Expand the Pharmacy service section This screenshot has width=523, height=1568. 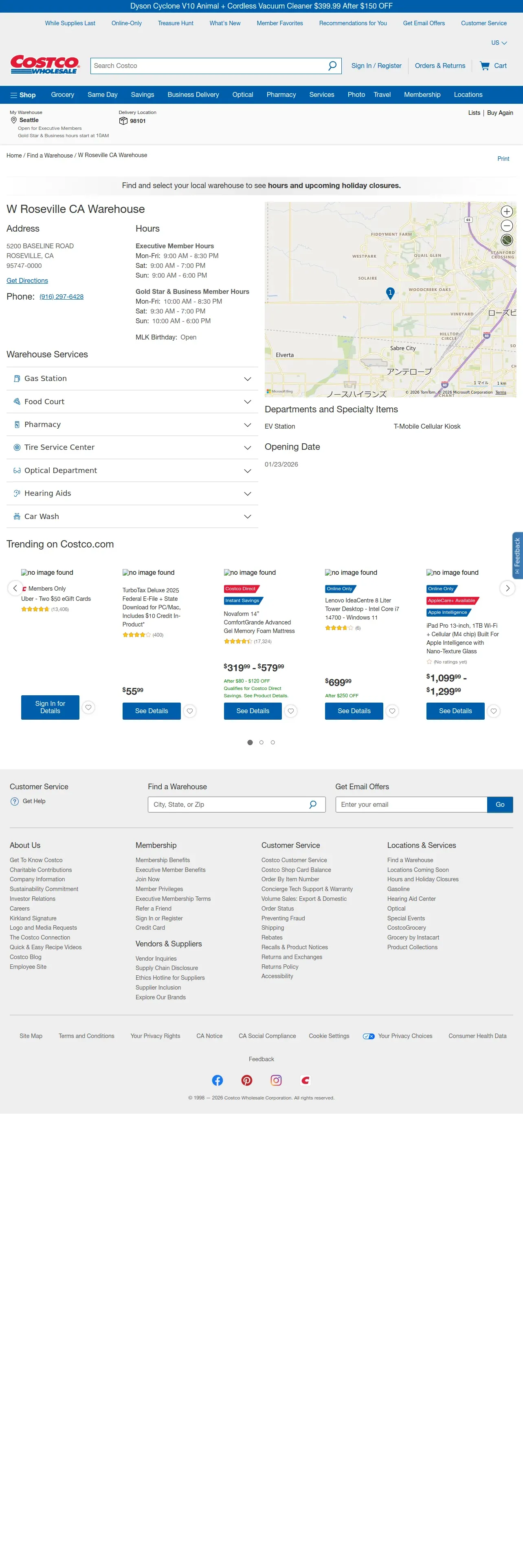(132, 425)
